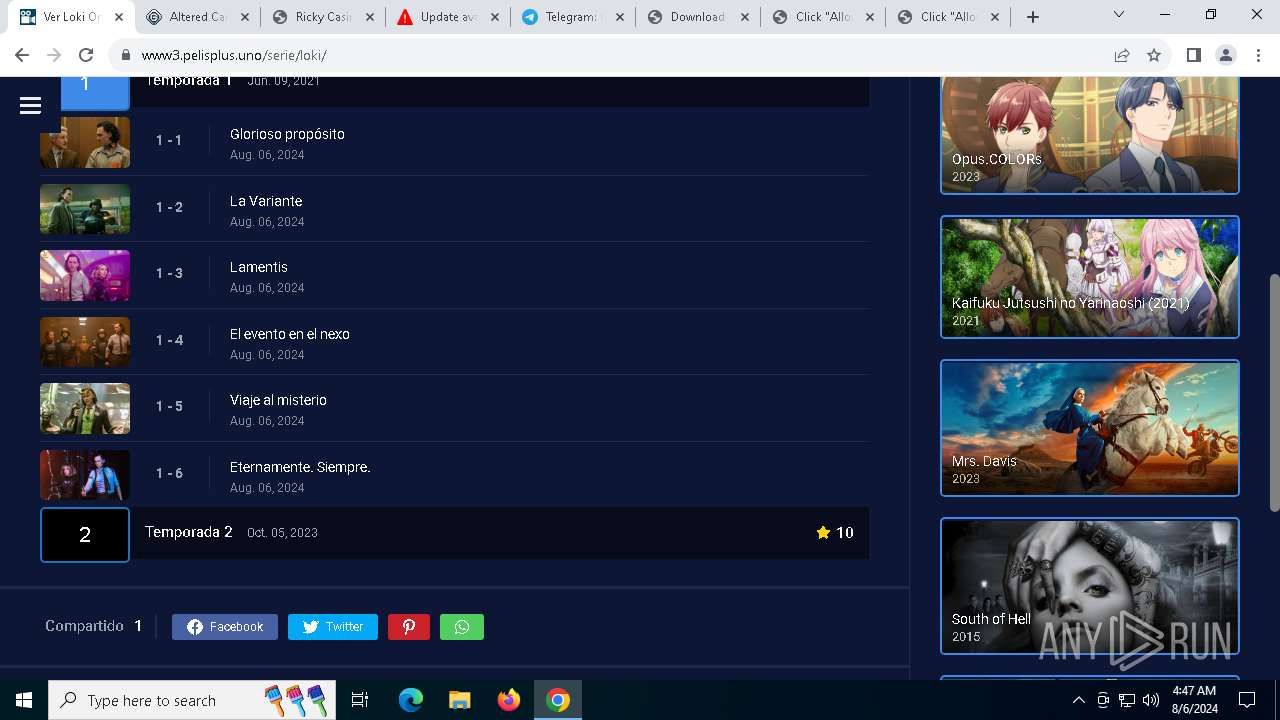The width and height of the screenshot is (1280, 720).
Task: Click thumbnail of episode 1-2
Action: point(85,209)
